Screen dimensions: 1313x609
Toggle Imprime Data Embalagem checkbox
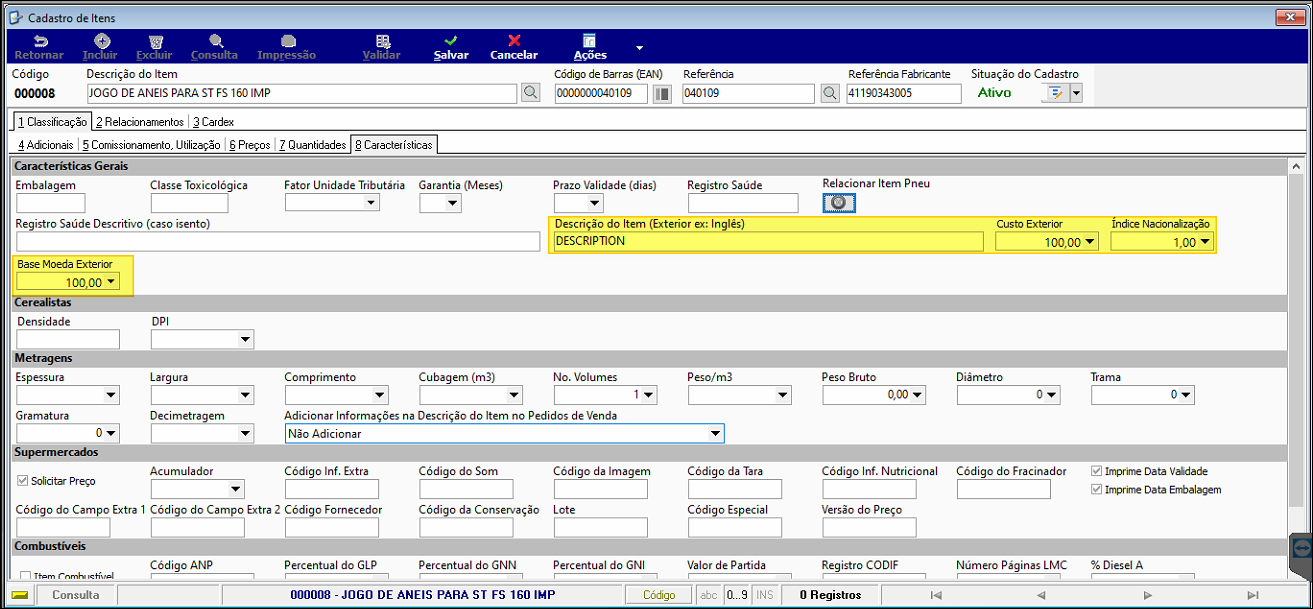pos(1097,490)
